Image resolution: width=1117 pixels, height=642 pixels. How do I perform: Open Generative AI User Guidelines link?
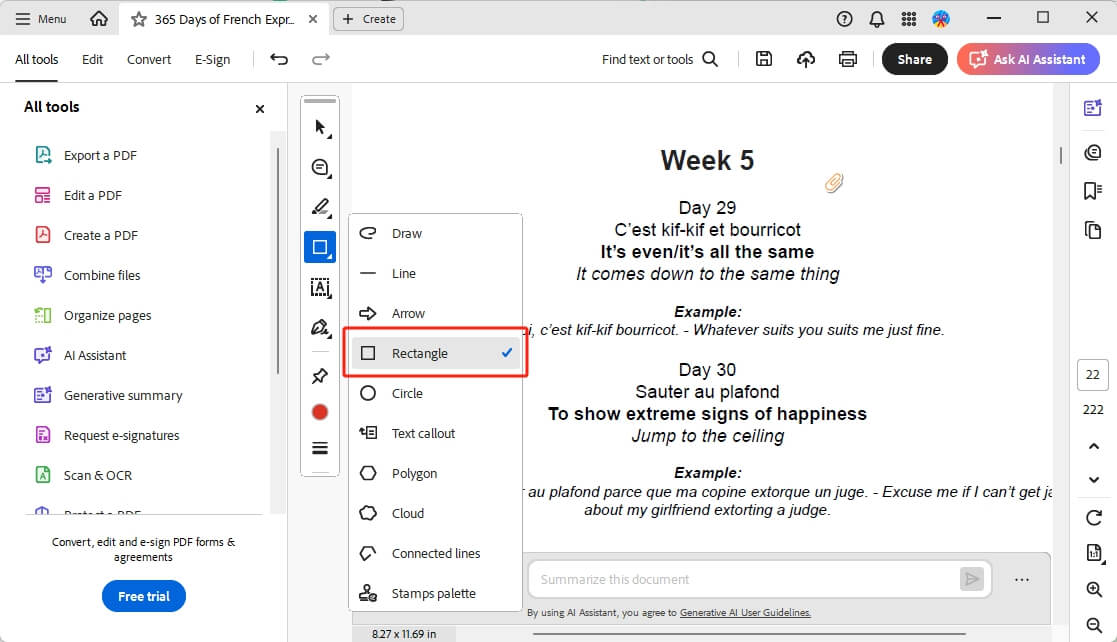coord(745,612)
